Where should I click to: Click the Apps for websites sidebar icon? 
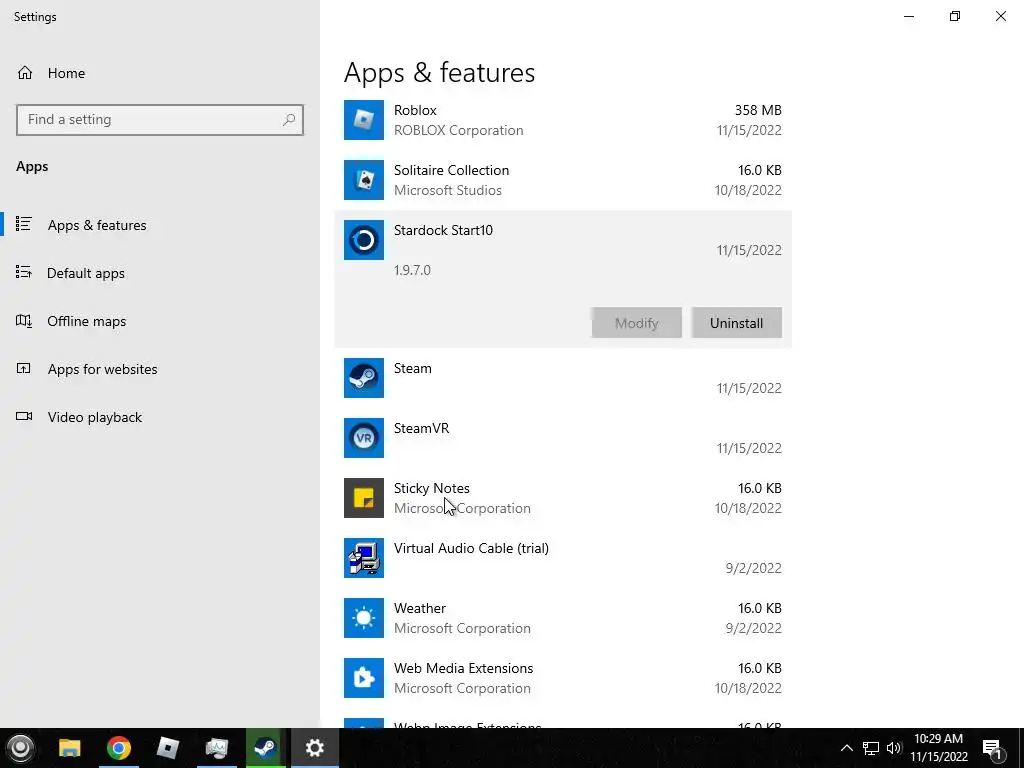point(24,369)
